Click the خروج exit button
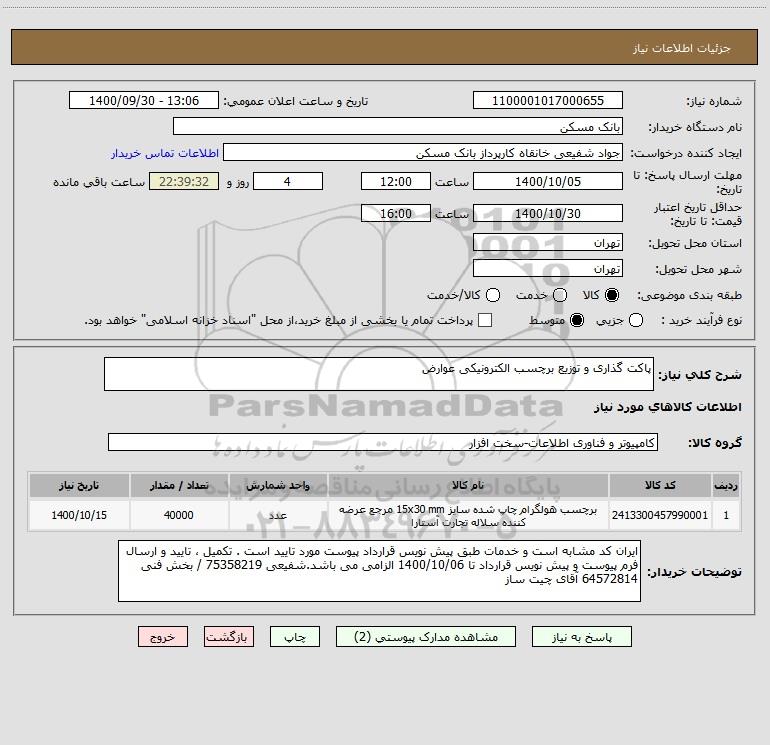Screen dimensions: 770x745 [x=163, y=637]
